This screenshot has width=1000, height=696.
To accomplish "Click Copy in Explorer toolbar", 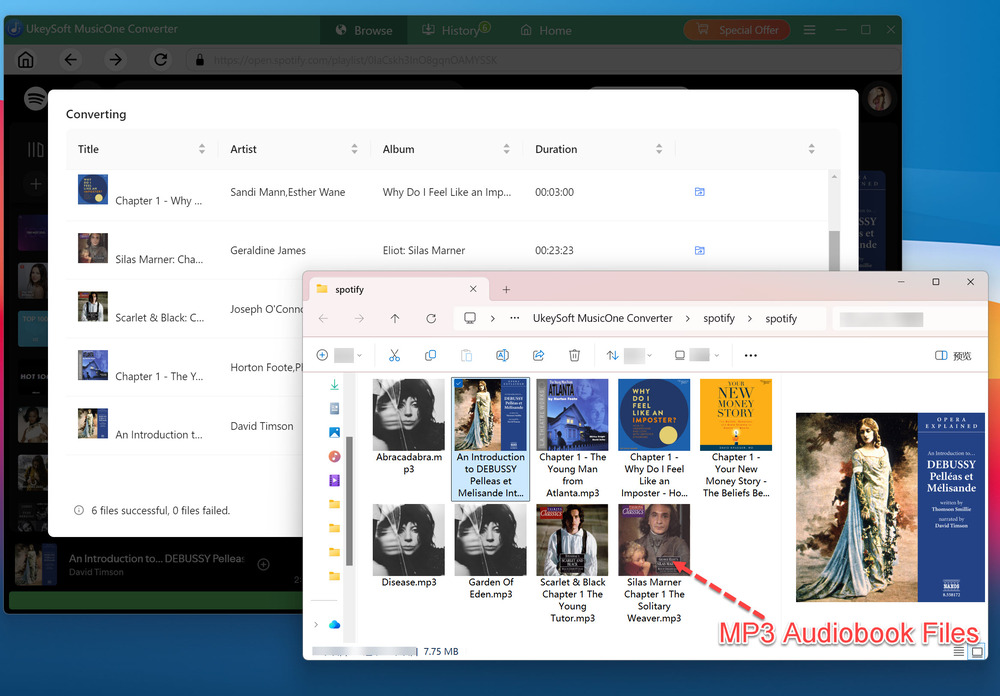I will pos(430,355).
